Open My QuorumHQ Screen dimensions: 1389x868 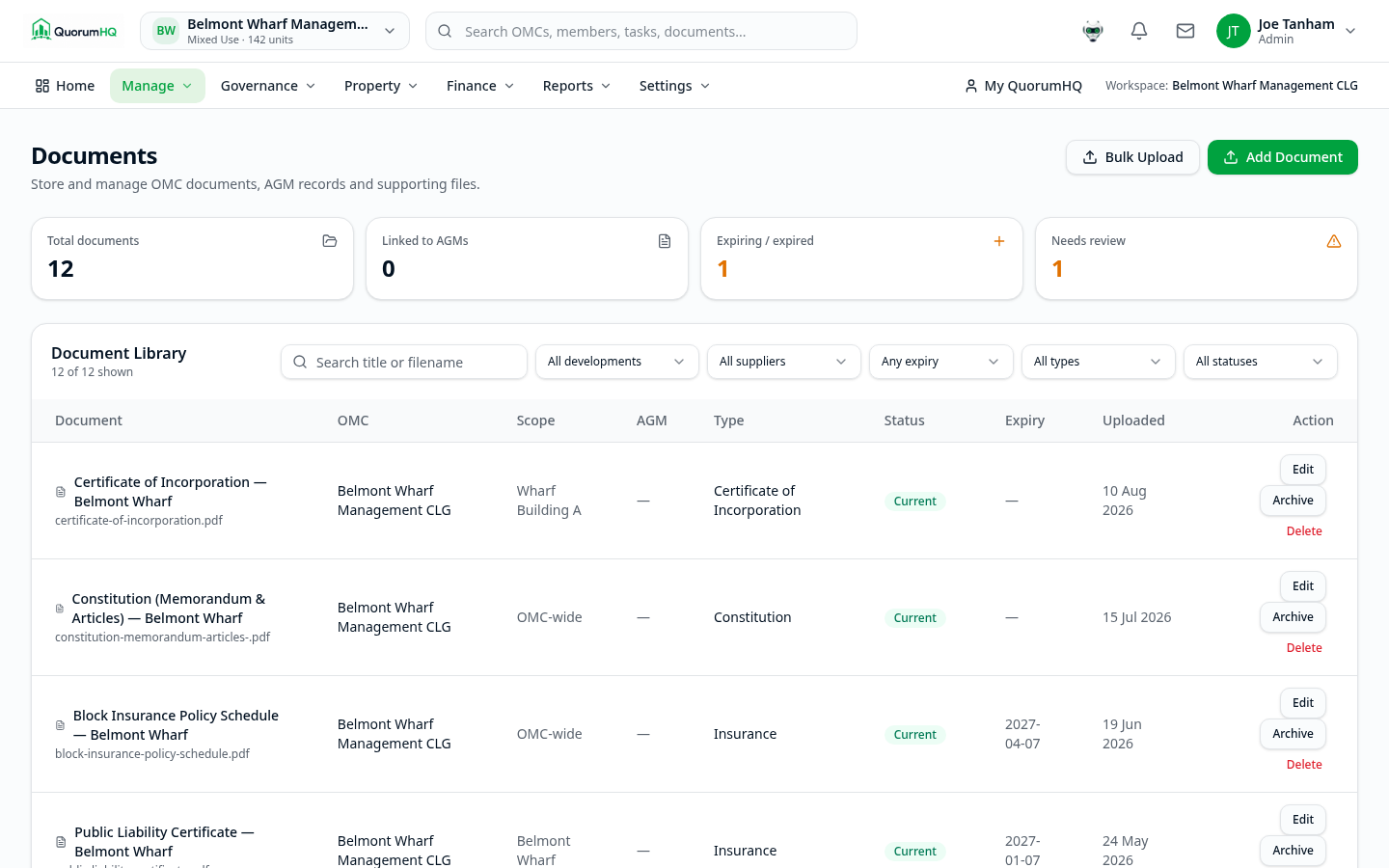tap(1022, 86)
